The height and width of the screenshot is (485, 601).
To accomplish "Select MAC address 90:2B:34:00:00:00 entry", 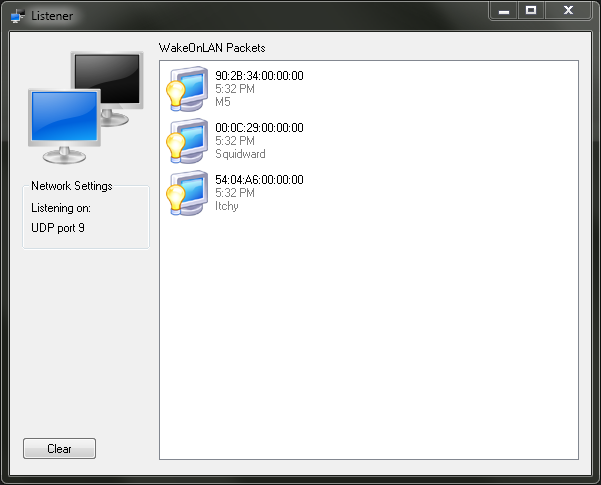I will 259,76.
